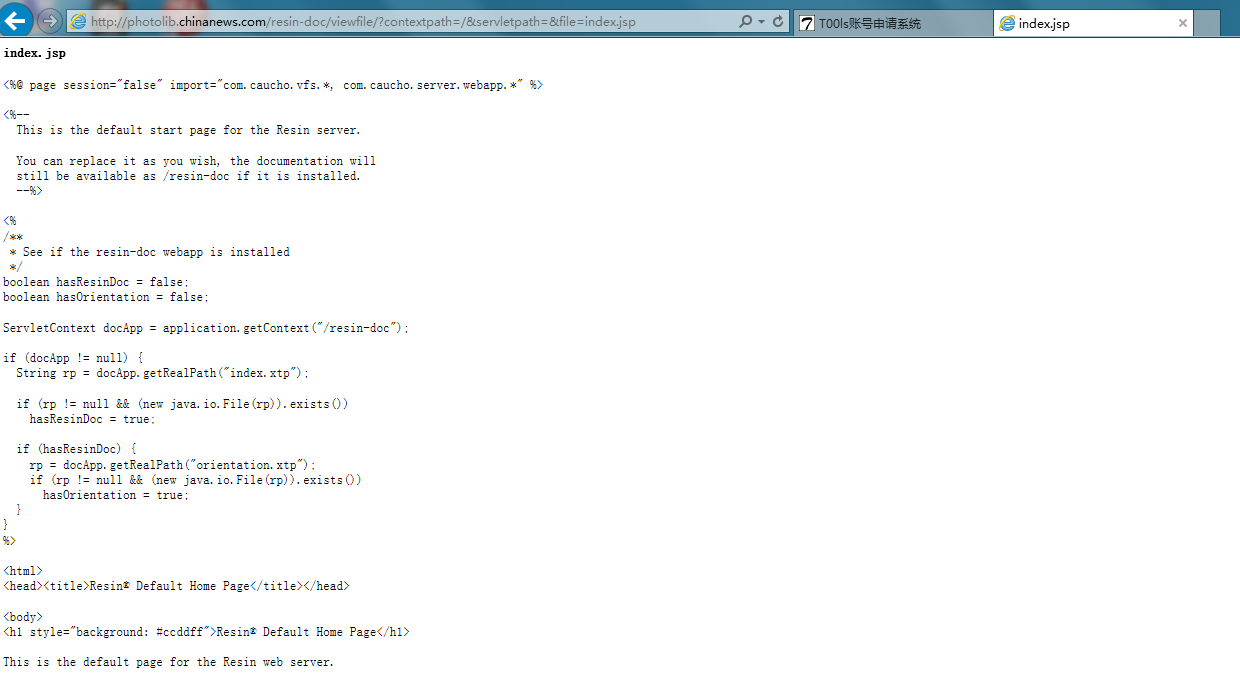Click 'if (hasResinDoc) {' line

tap(76, 449)
